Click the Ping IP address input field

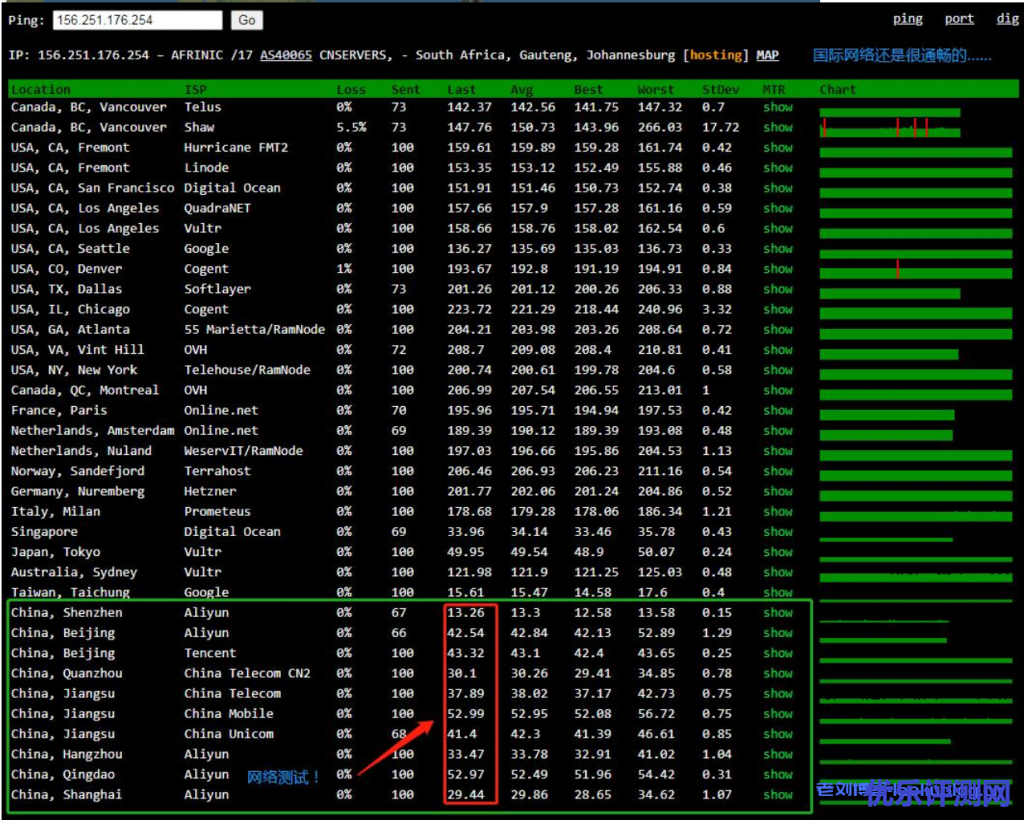click(137, 20)
